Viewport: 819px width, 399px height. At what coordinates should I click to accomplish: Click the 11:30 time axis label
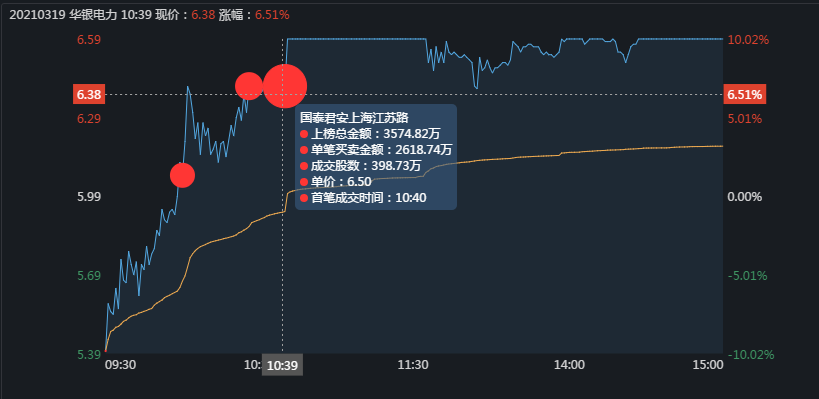click(415, 365)
